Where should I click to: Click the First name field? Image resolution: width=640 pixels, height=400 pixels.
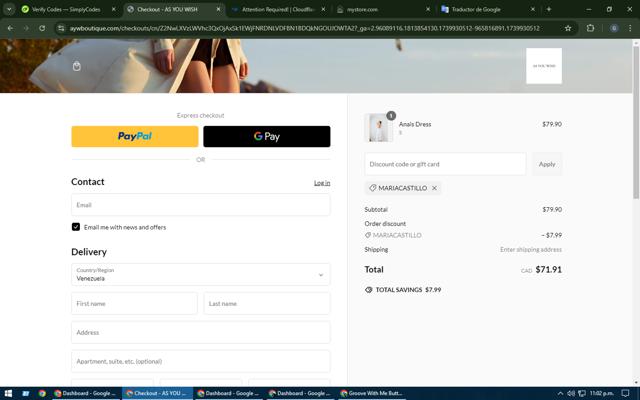pyautogui.click(x=134, y=304)
